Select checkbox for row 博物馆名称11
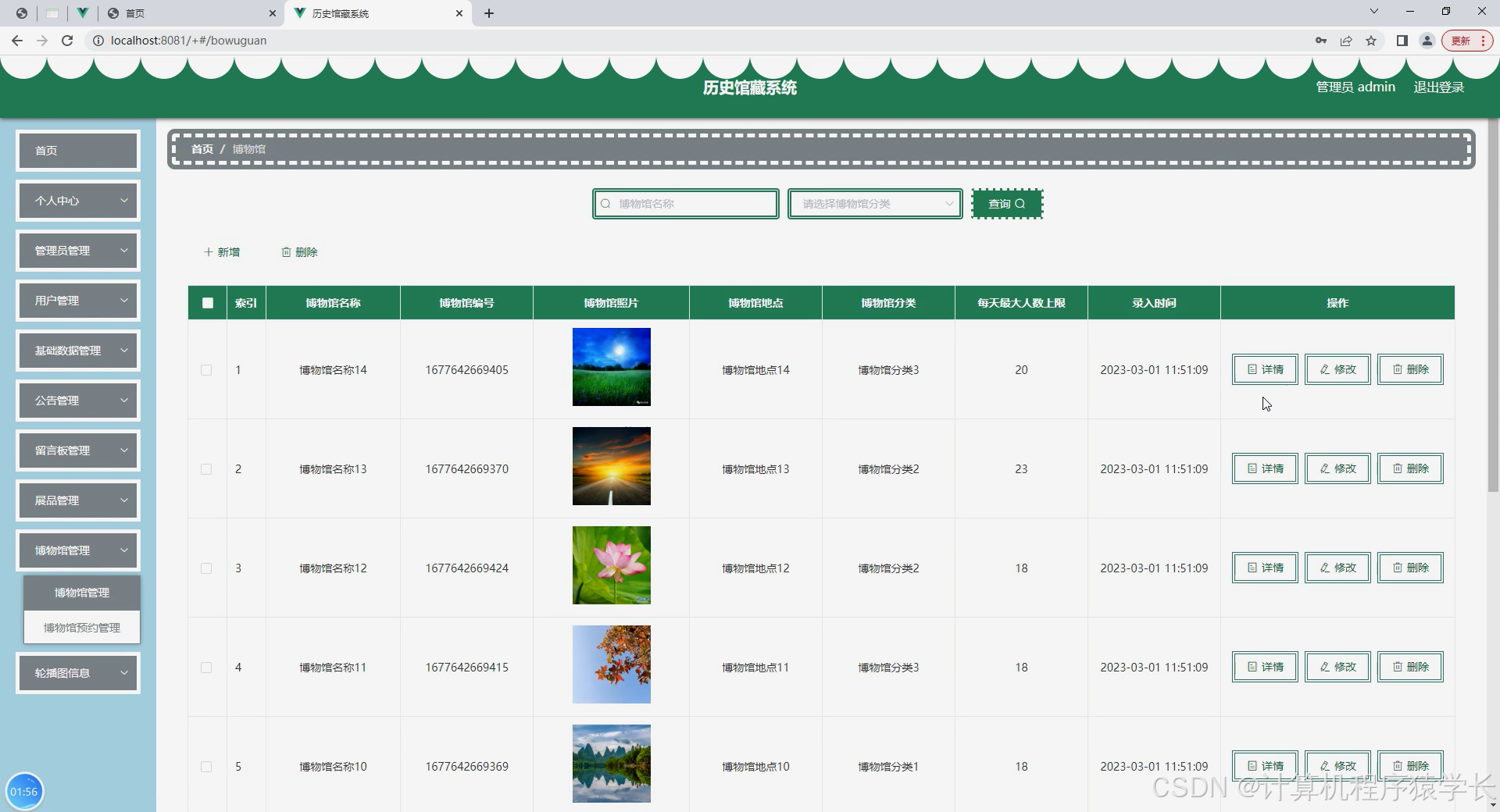This screenshot has width=1500, height=812. coord(206,668)
